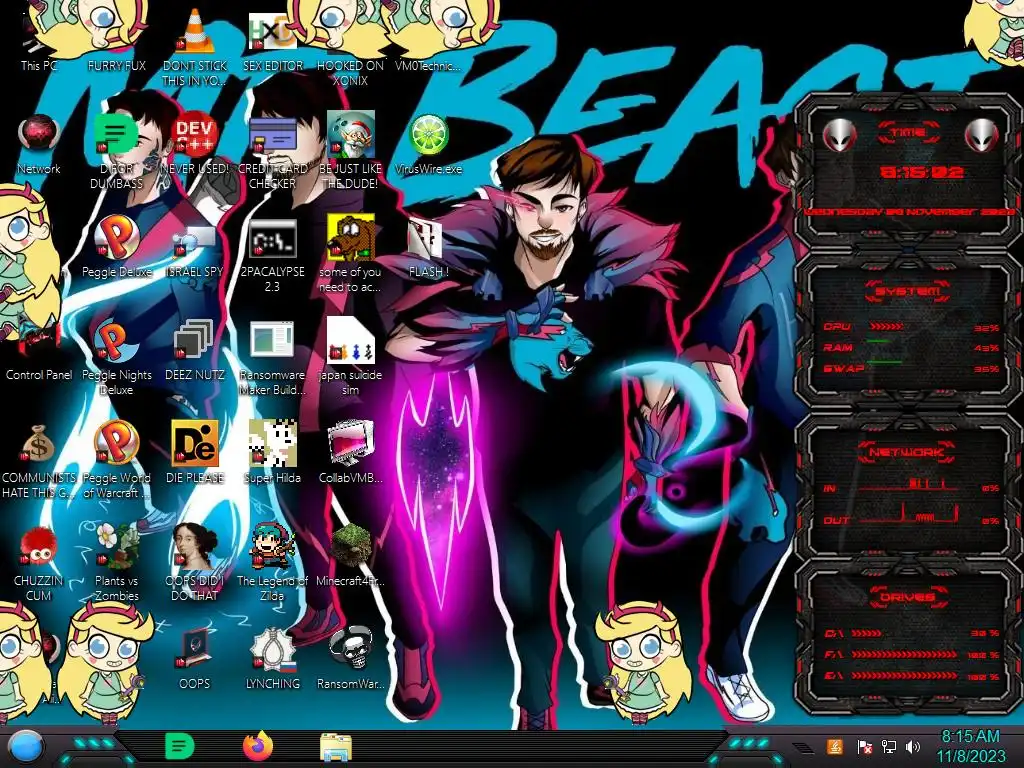The image size is (1024, 768).
Task: Click the RAM meter row in widget
Action: pyautogui.click(x=911, y=347)
